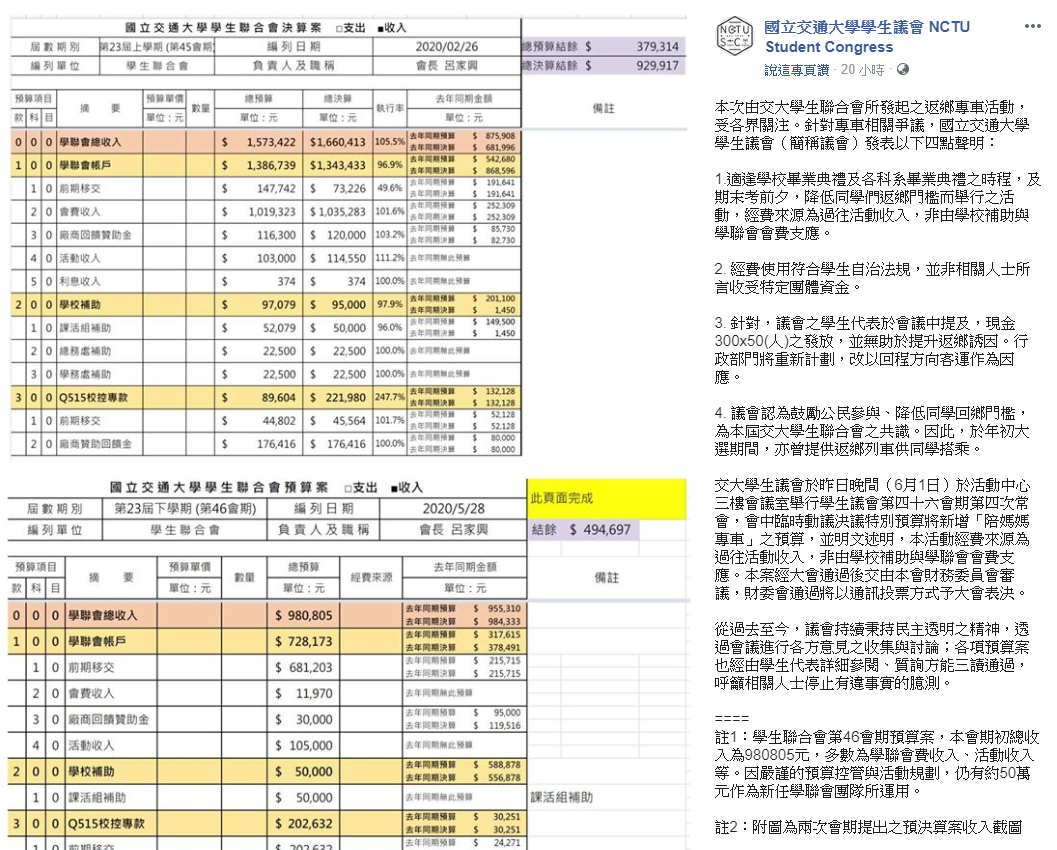Screen dimensions: 1057x850
Task: Select the date 2020/5/28
Action: 454,508
